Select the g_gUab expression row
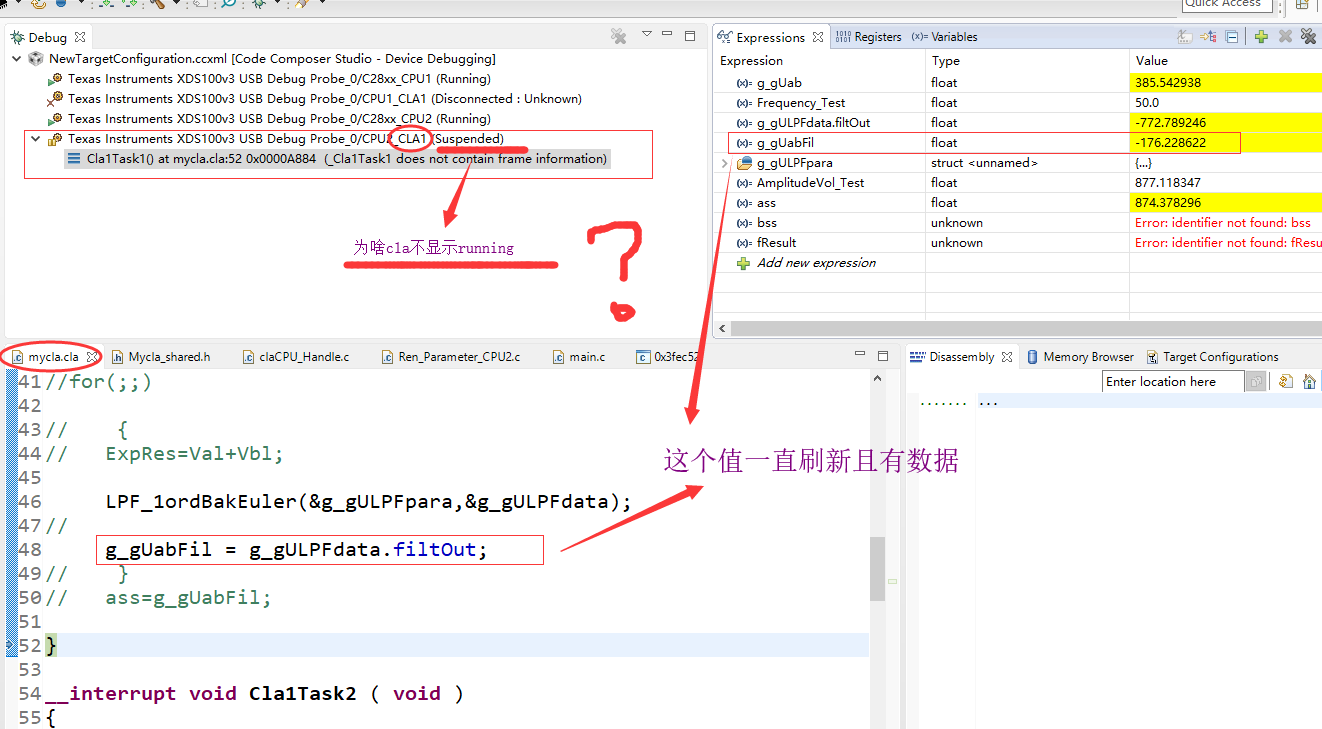1322x729 pixels. (x=1019, y=83)
